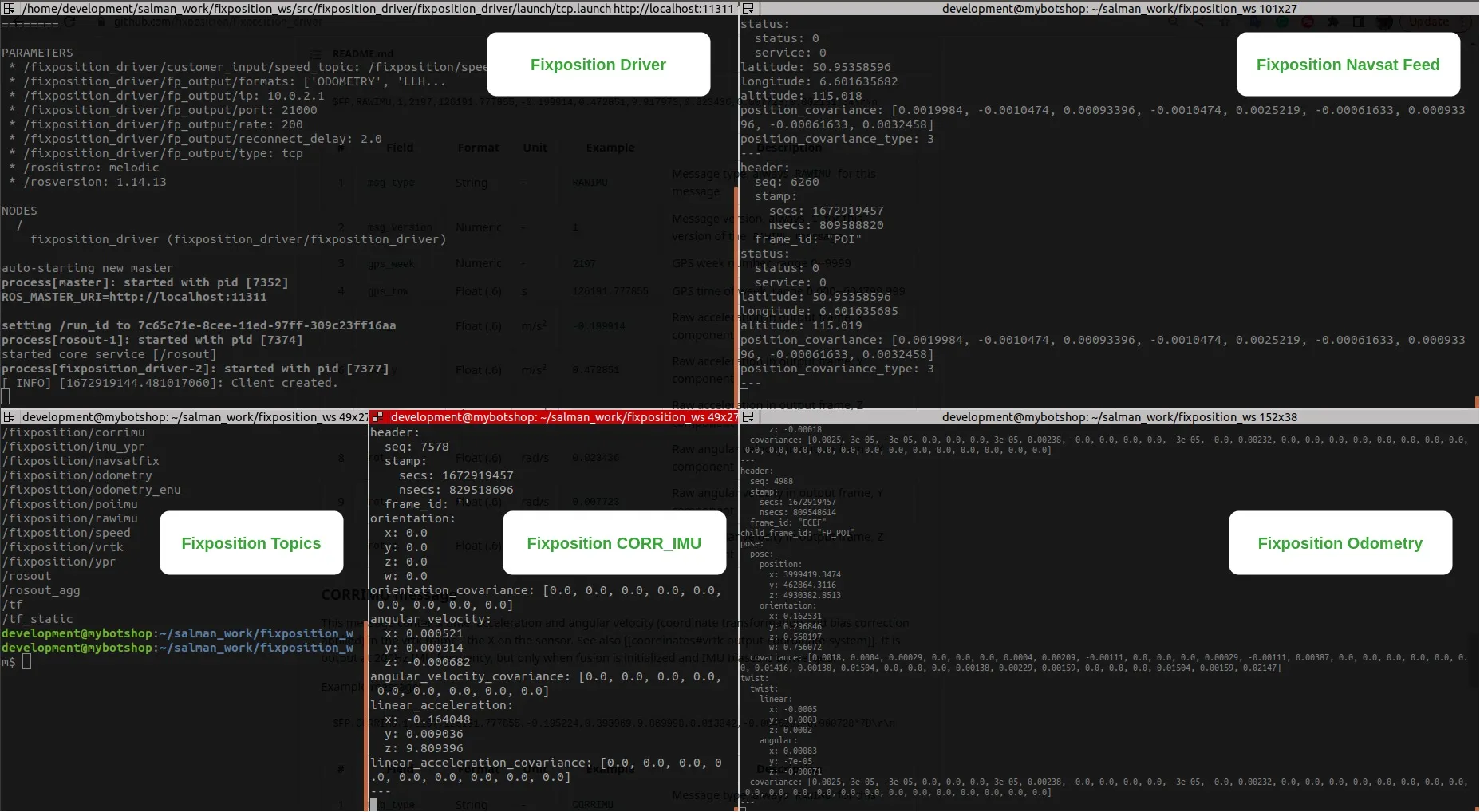
Task: Select the fixposition_ws 152x38 terminal titlebar
Action: 1119,416
